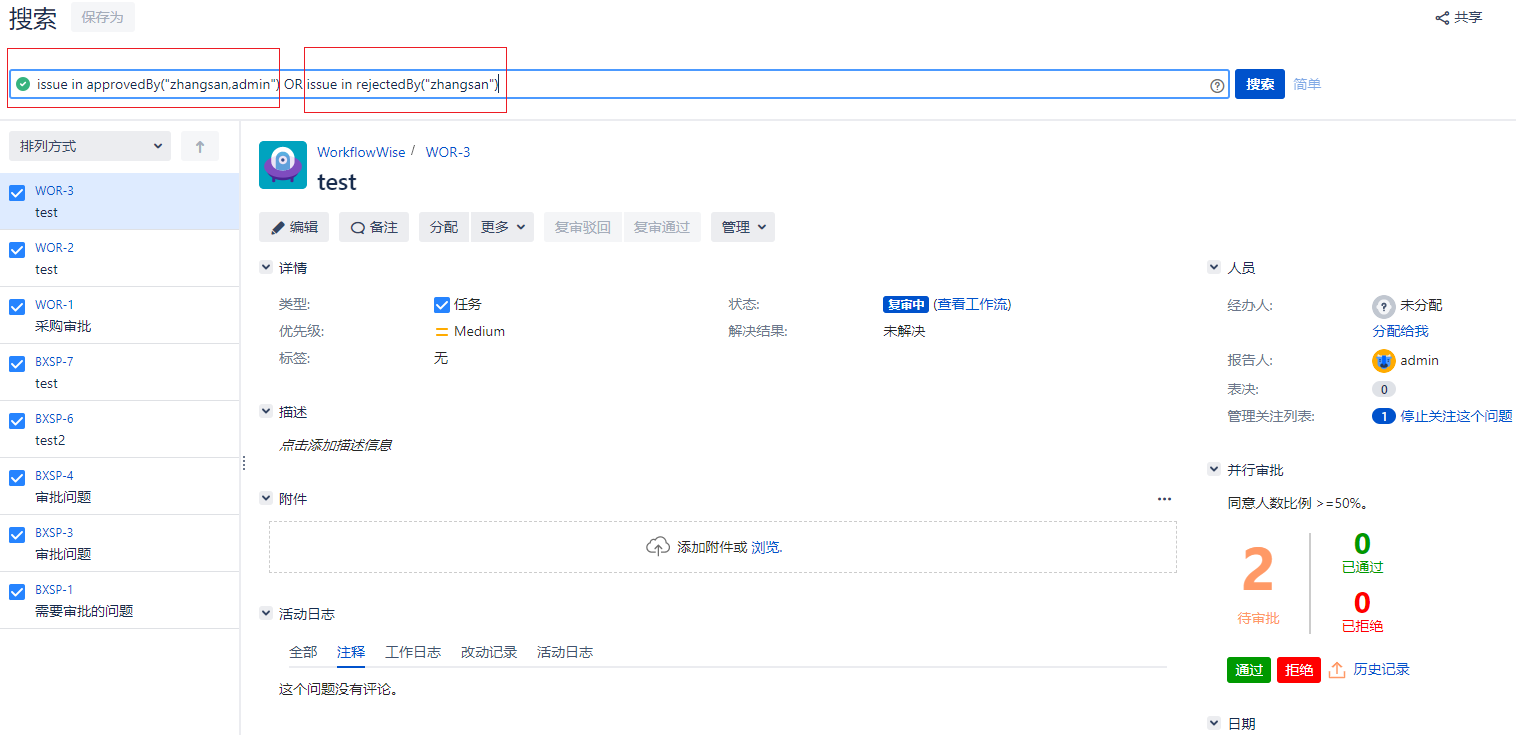Click the admin reporter avatar icon
Screen dimensions: 1516x735
(x=1384, y=361)
